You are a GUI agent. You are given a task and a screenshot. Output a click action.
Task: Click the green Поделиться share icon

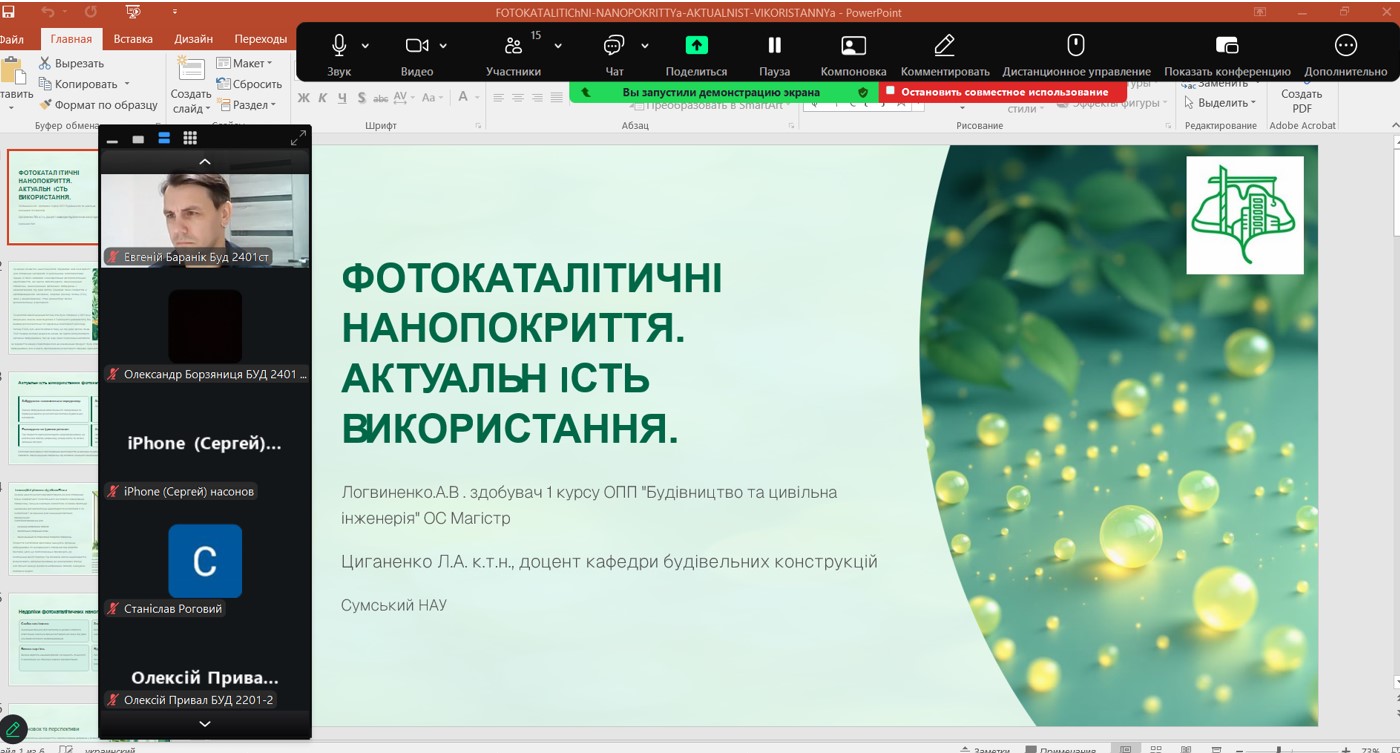click(696, 46)
